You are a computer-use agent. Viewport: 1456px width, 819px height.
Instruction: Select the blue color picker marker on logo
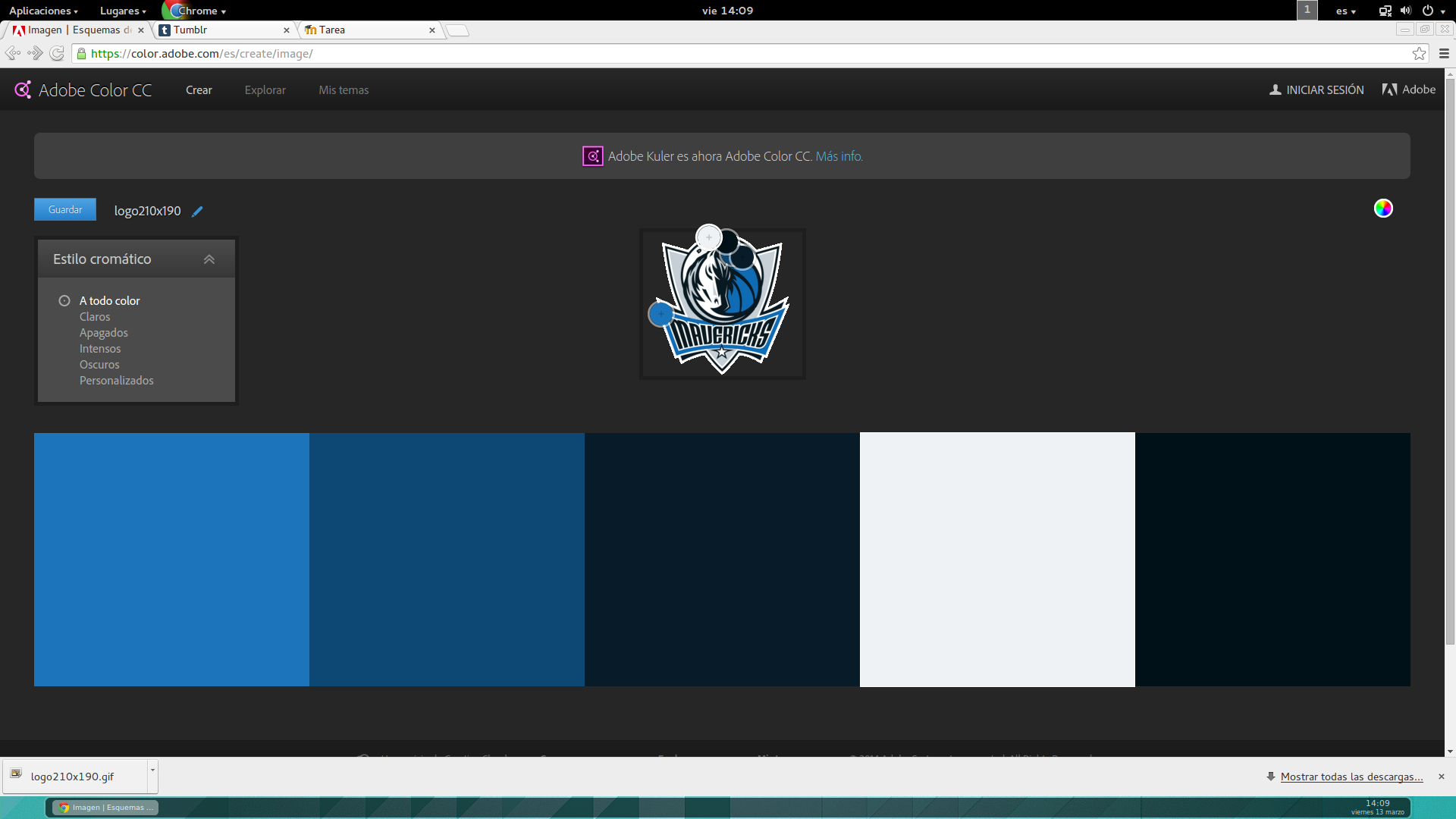coord(661,314)
